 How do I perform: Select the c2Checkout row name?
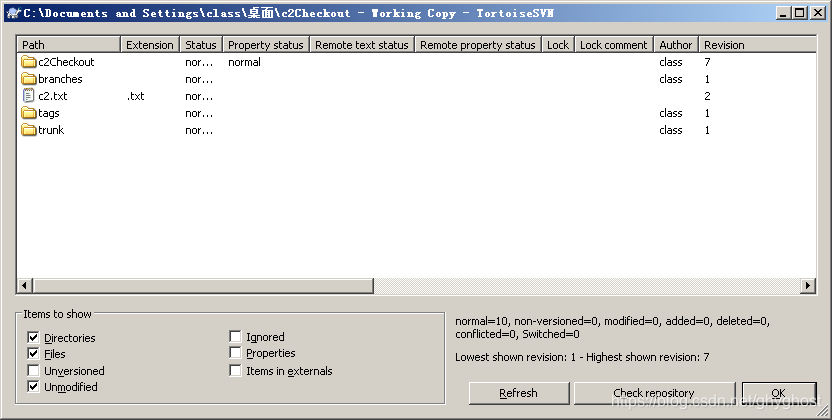click(66, 62)
